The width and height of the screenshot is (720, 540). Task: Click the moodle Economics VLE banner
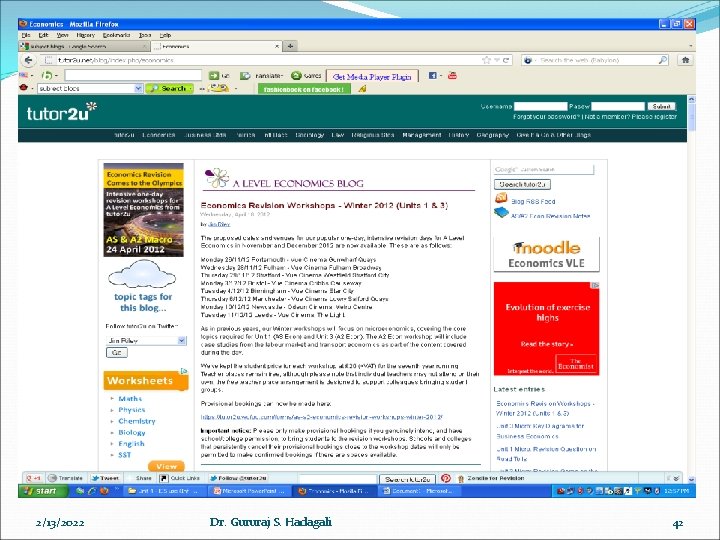[x=546, y=254]
